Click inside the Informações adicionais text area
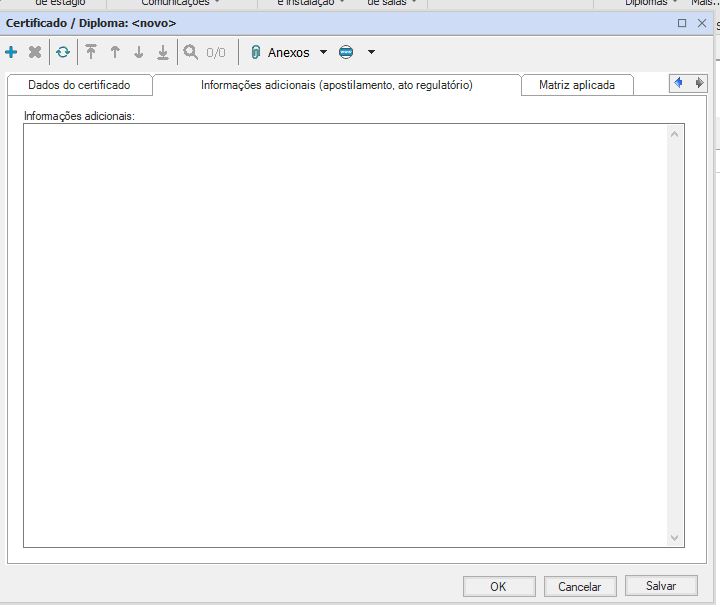Image resolution: width=720 pixels, height=607 pixels. tap(345, 335)
